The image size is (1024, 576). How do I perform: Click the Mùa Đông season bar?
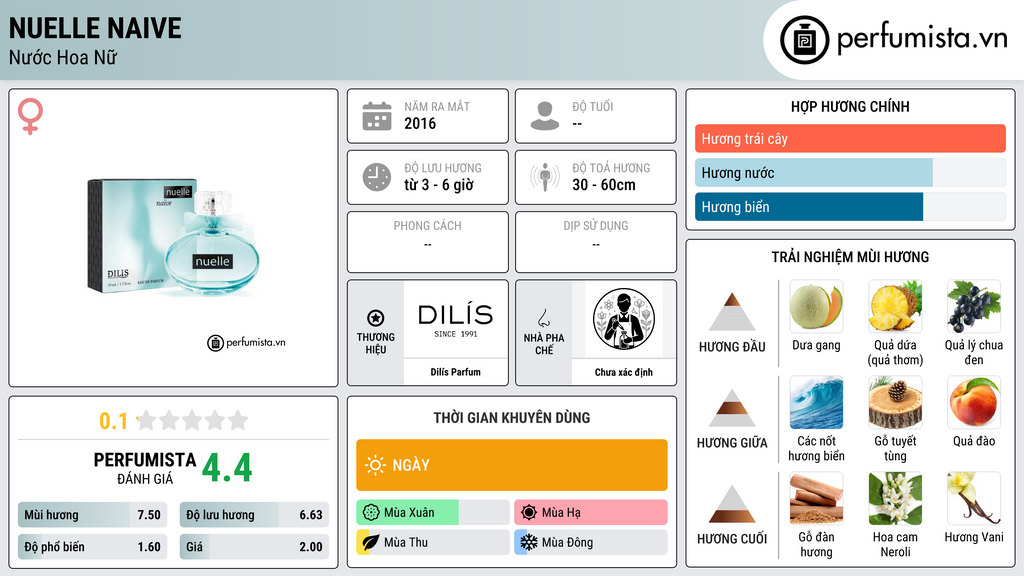(x=591, y=542)
